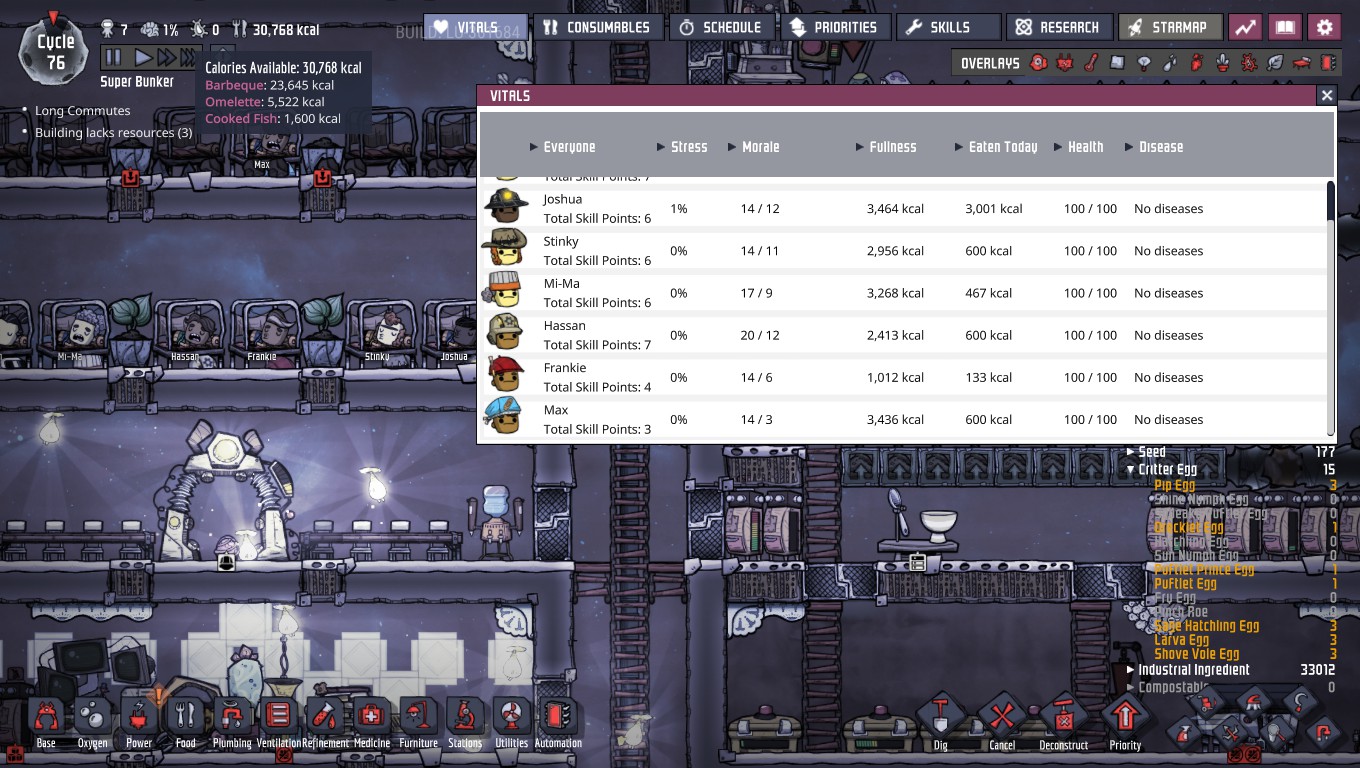Toggle the Germ overlay
Image resolution: width=1360 pixels, height=768 pixels.
tap(1248, 63)
